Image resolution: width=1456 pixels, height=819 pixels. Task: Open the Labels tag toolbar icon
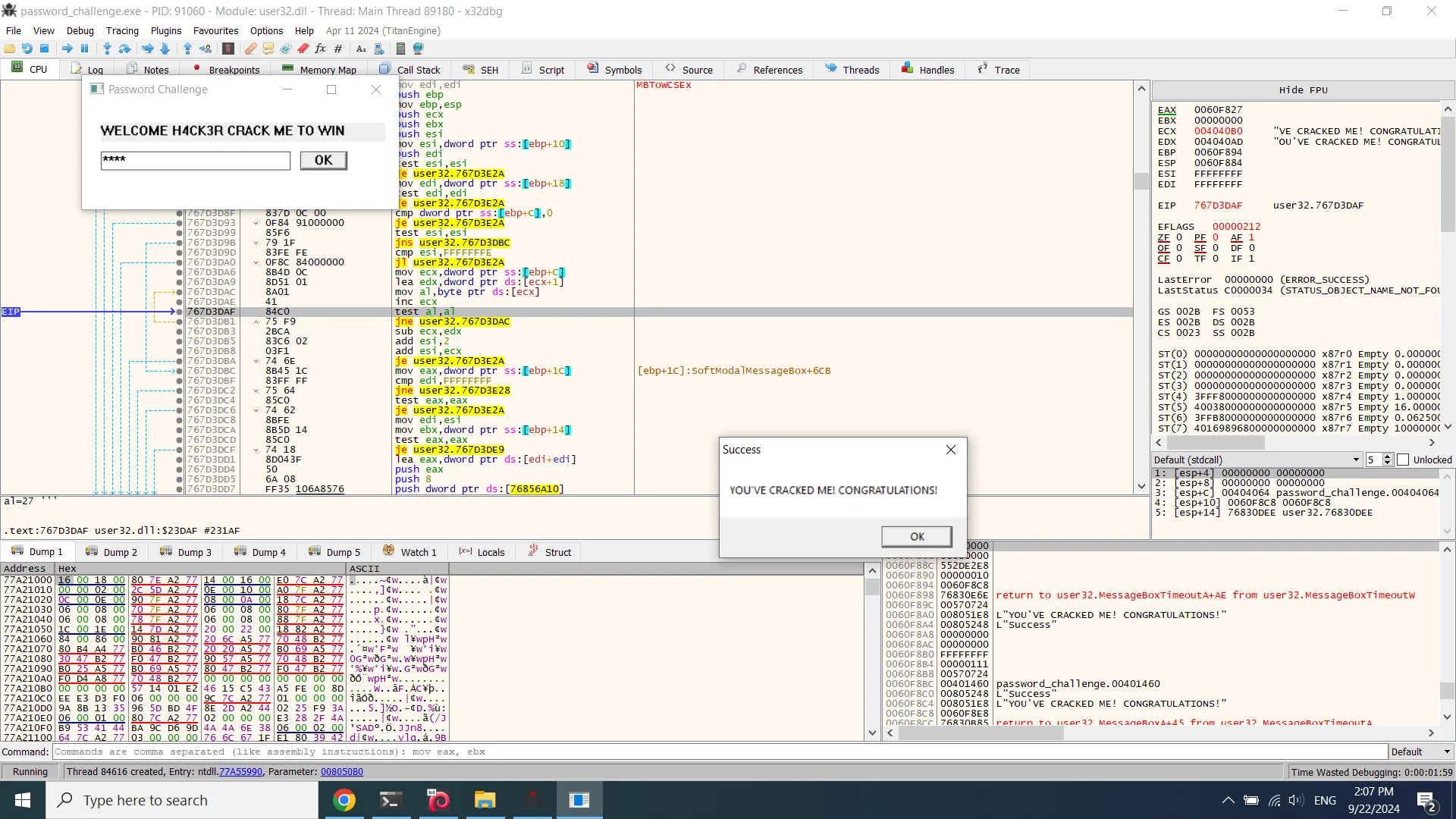coord(286,49)
